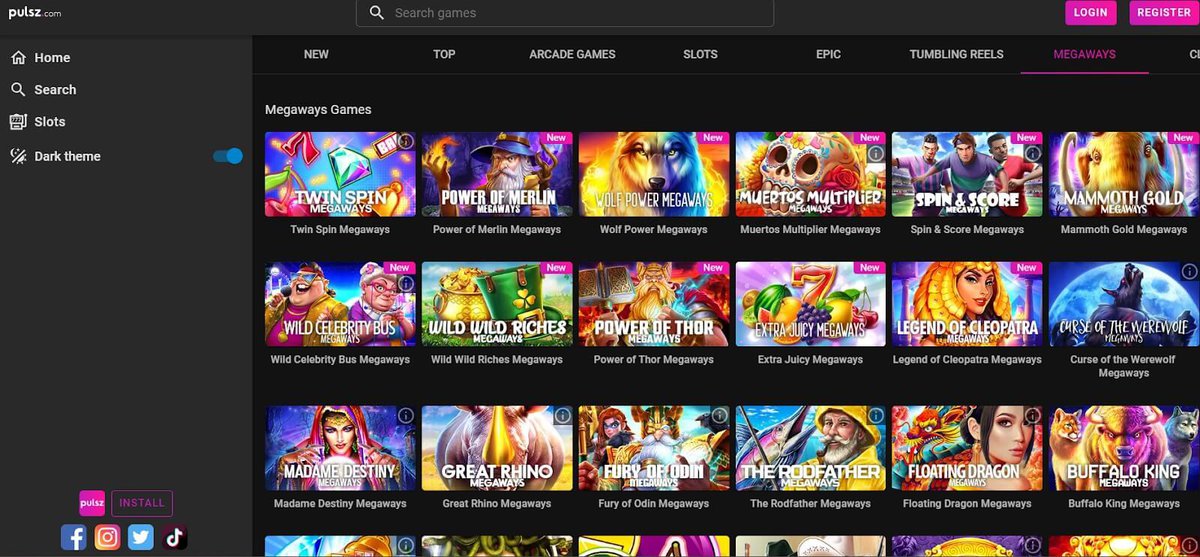1200x557 pixels.
Task: Open info for Floating Dragon Megaways
Action: pyautogui.click(x=1033, y=415)
